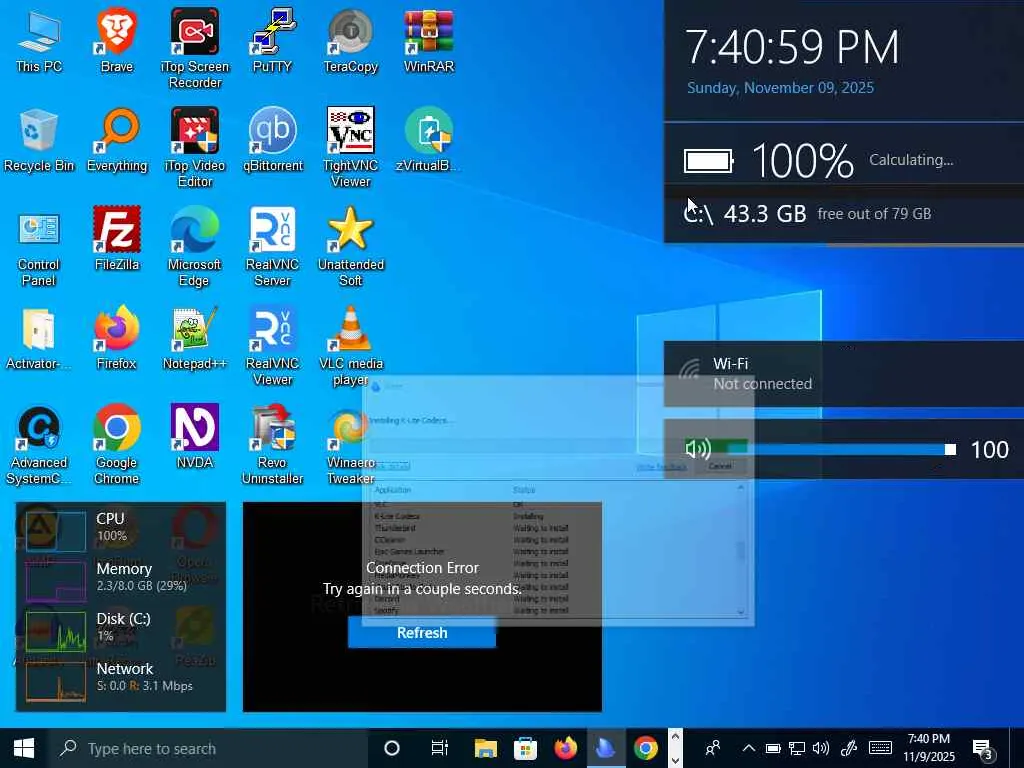This screenshot has width=1024, height=768.
Task: Select the VLC media player icon
Action: [351, 347]
